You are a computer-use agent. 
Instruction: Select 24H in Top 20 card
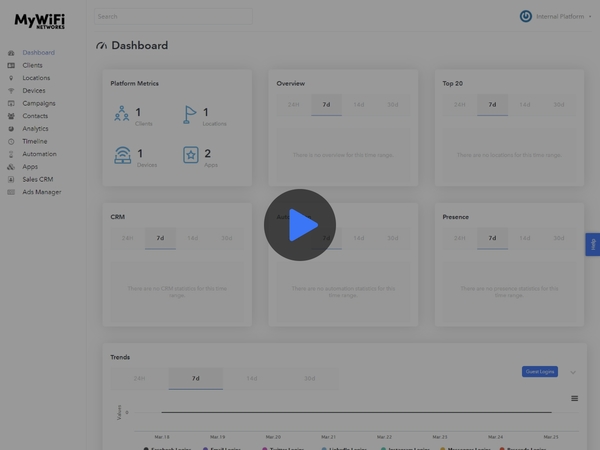coord(460,104)
